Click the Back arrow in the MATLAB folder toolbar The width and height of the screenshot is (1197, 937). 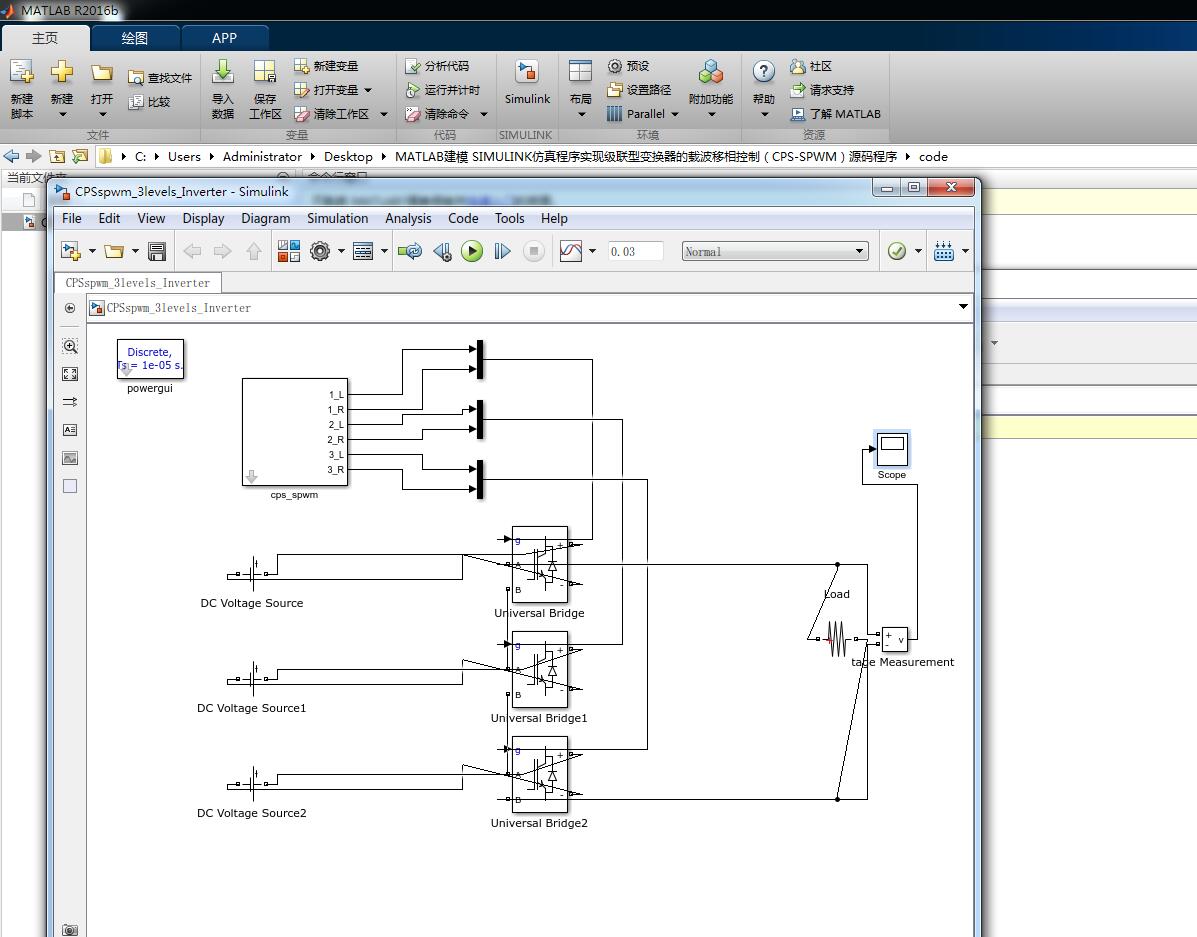(11, 157)
